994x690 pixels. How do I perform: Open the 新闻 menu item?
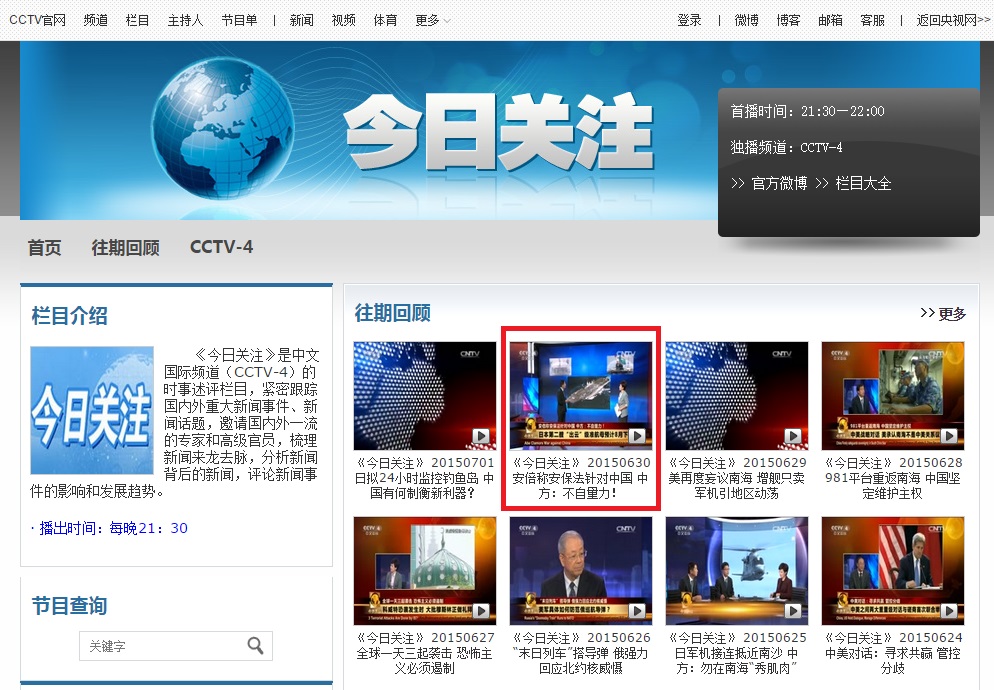301,19
